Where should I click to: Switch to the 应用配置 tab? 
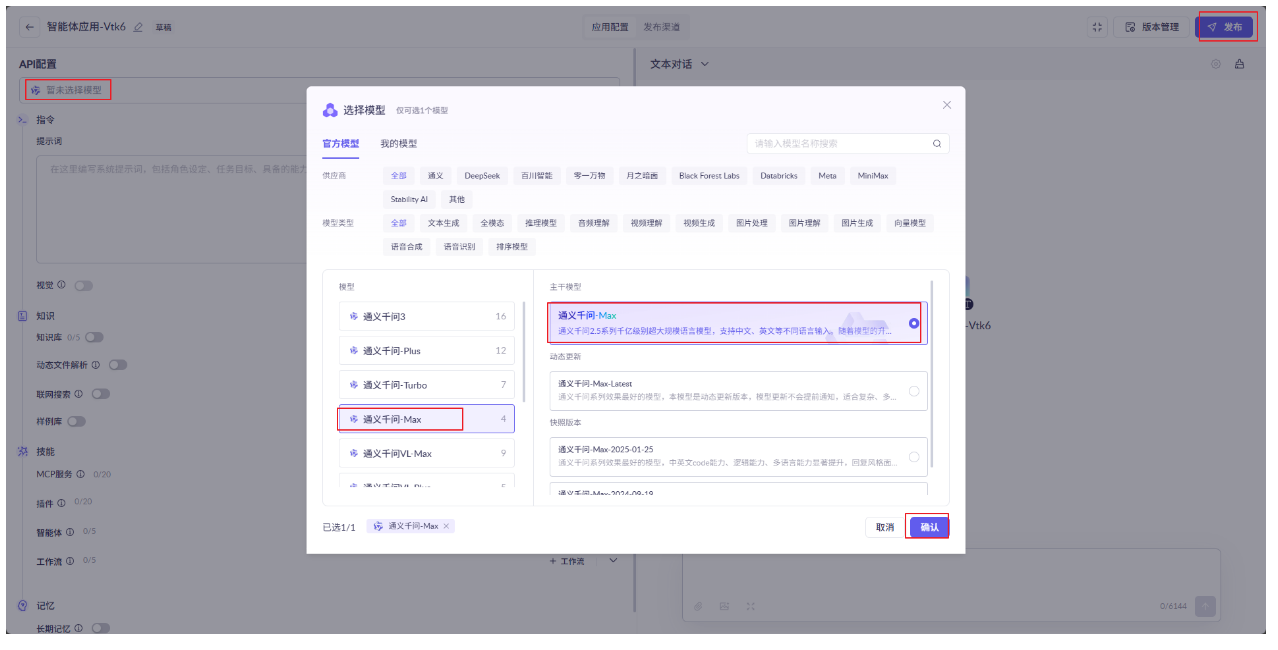click(x=610, y=27)
